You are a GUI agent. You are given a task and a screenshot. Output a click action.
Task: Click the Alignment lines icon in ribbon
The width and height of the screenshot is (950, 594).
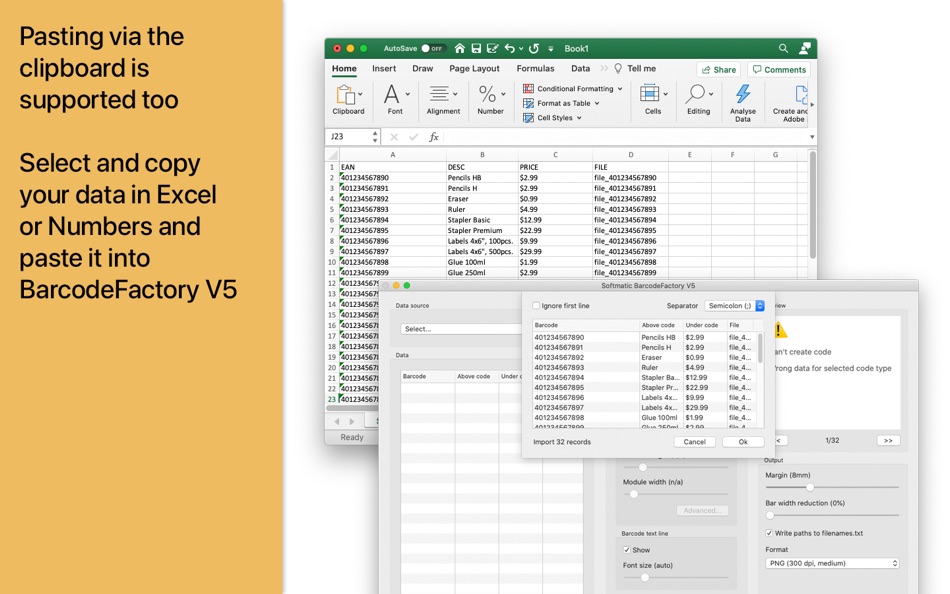[x=439, y=94]
